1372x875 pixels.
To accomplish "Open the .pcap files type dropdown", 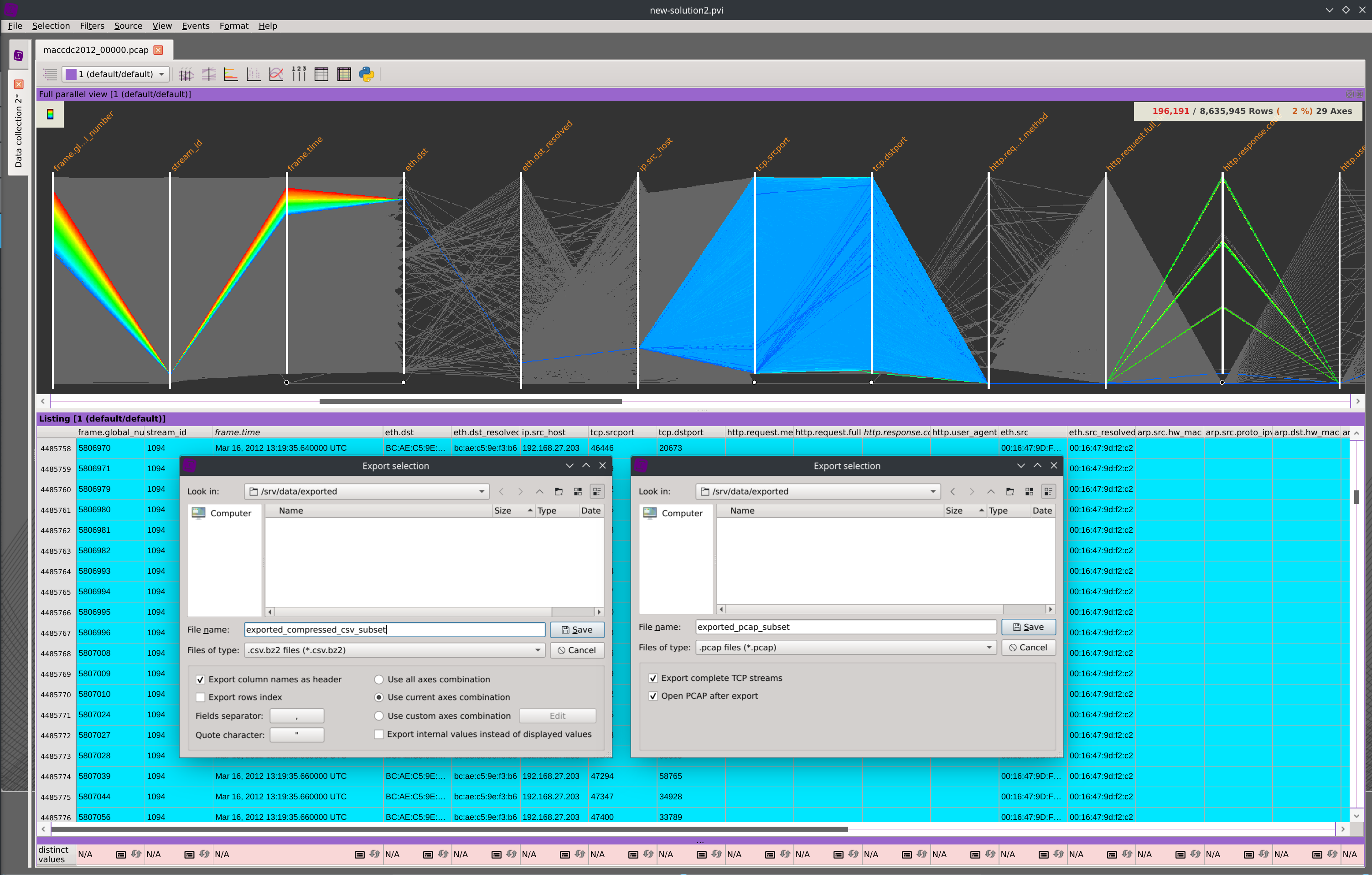I will coord(989,647).
